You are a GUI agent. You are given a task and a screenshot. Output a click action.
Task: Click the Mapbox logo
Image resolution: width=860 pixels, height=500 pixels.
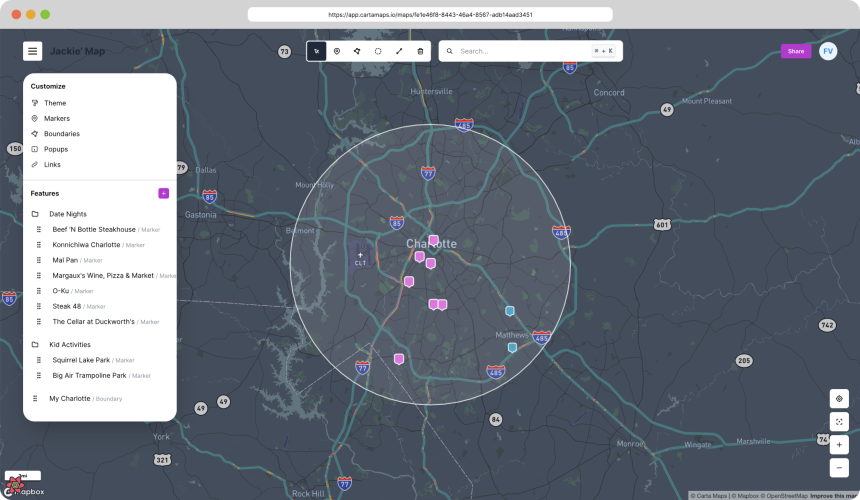pos(24,491)
